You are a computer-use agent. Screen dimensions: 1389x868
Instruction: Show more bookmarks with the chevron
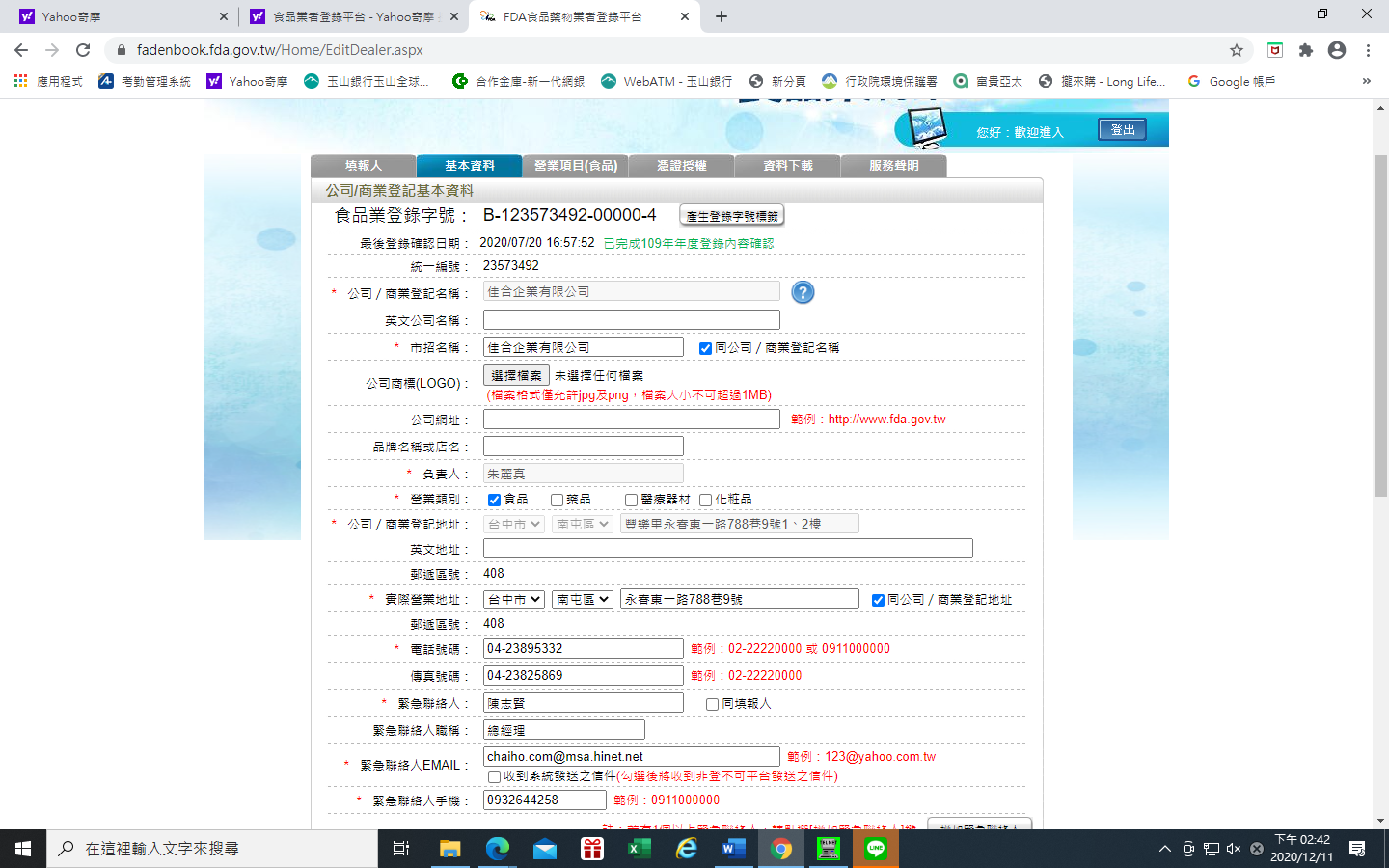[1366, 81]
